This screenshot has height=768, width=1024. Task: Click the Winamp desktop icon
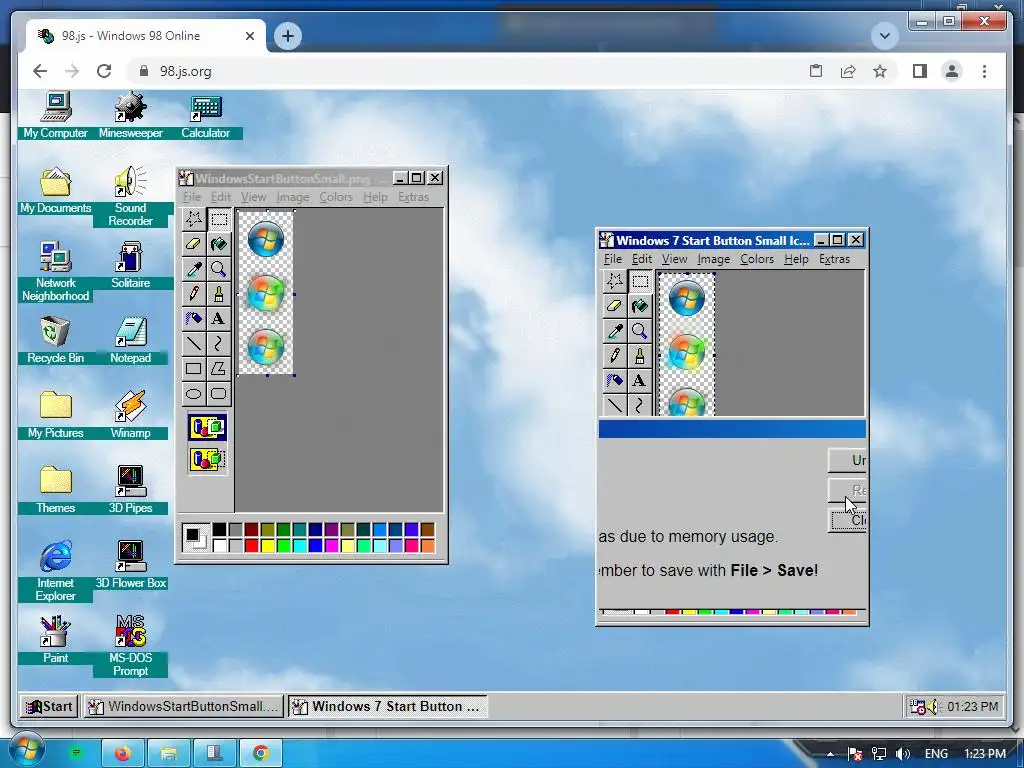(x=131, y=415)
